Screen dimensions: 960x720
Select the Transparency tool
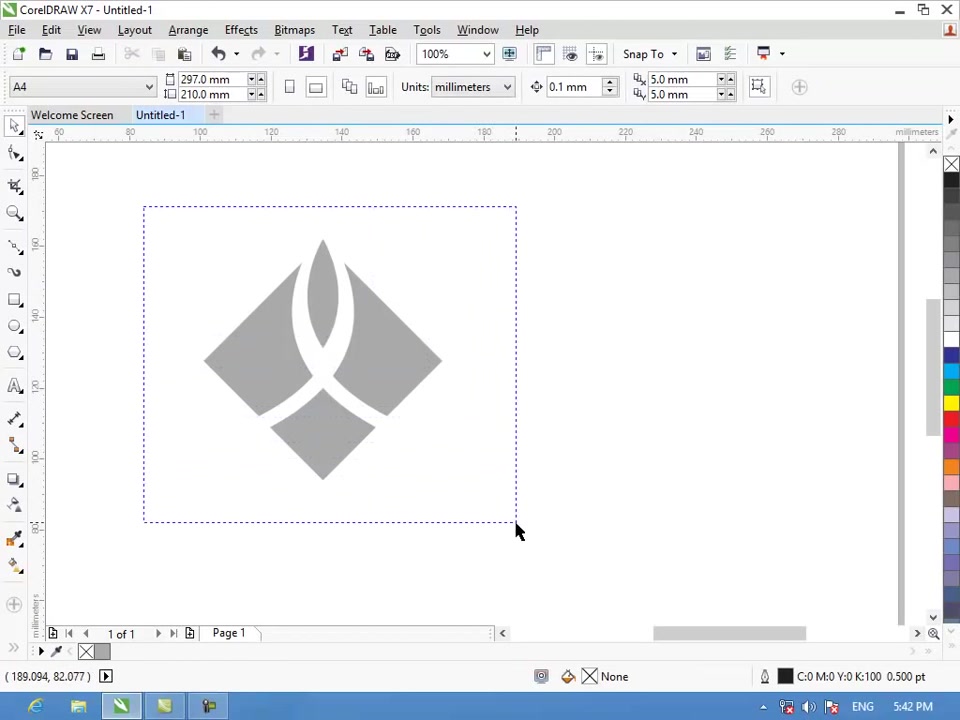14,505
